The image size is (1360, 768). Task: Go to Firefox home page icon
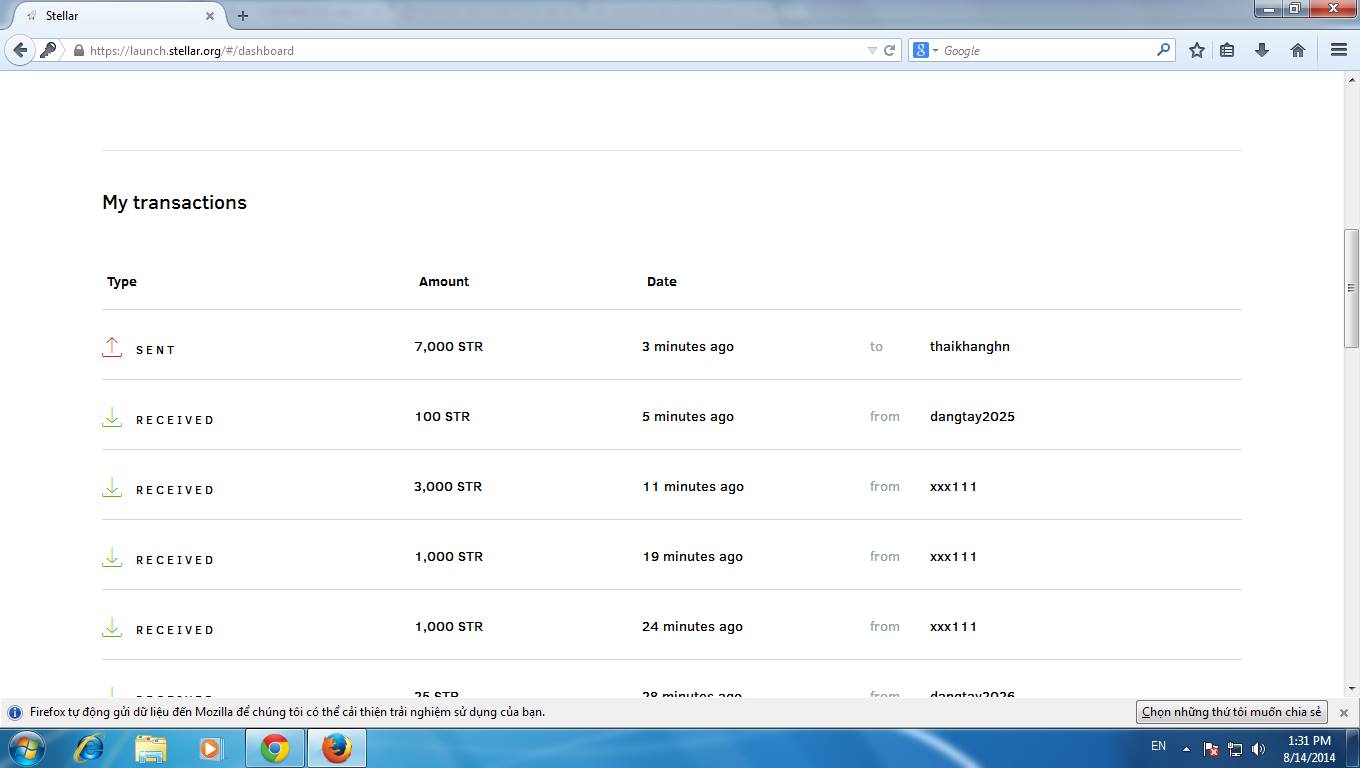(x=1298, y=50)
